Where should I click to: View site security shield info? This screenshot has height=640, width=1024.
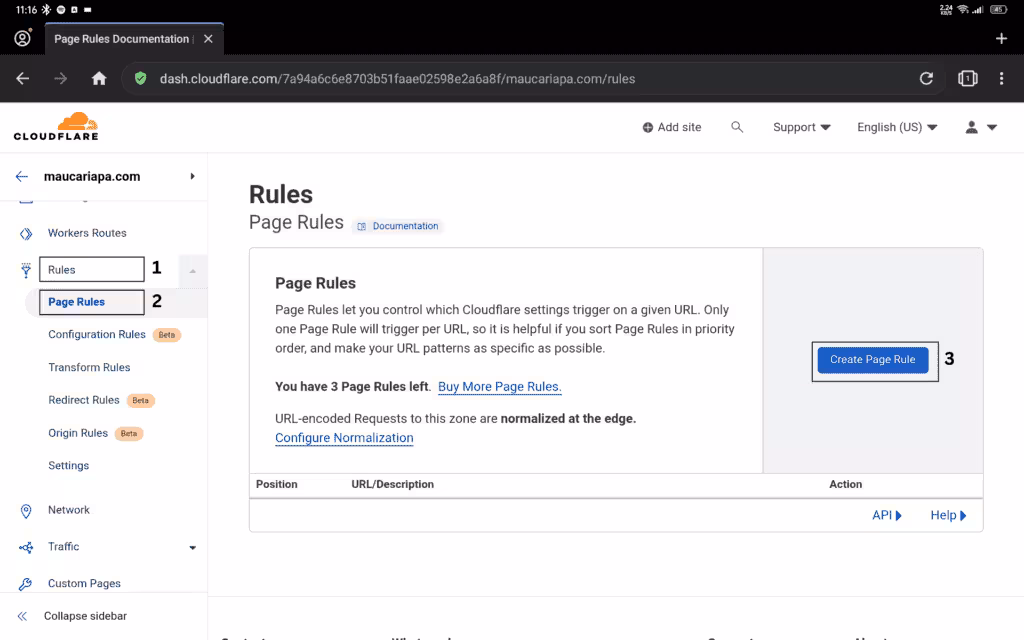click(140, 79)
